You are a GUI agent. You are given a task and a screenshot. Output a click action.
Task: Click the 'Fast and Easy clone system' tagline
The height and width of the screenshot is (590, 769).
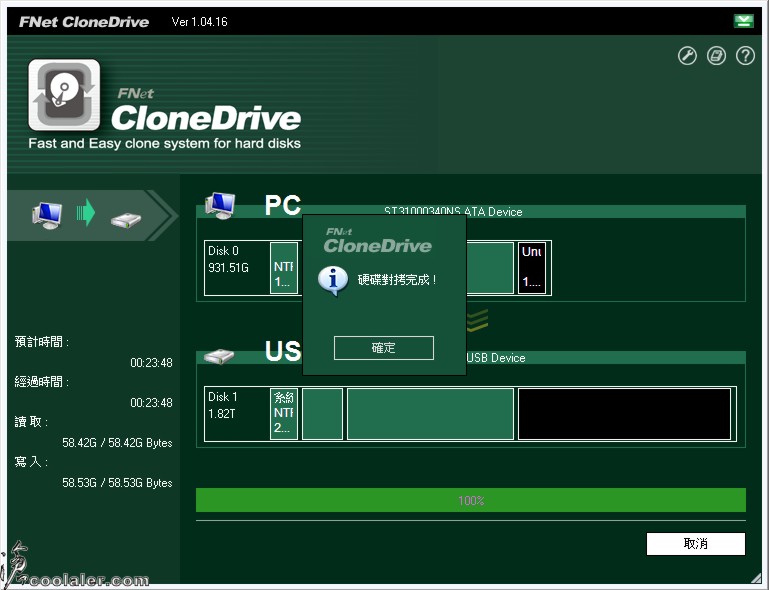click(164, 143)
